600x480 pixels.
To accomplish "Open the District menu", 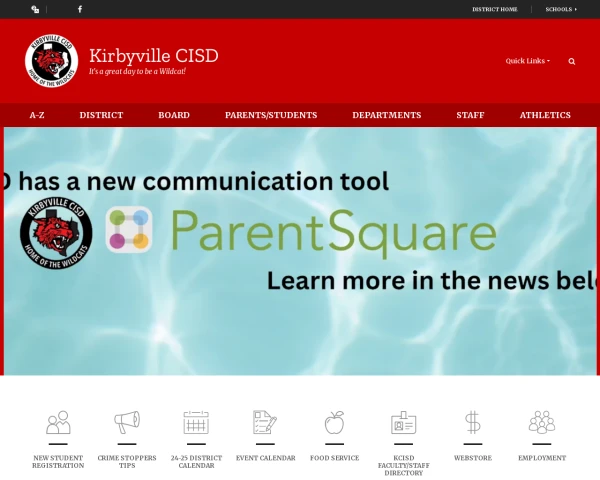I will pos(101,115).
